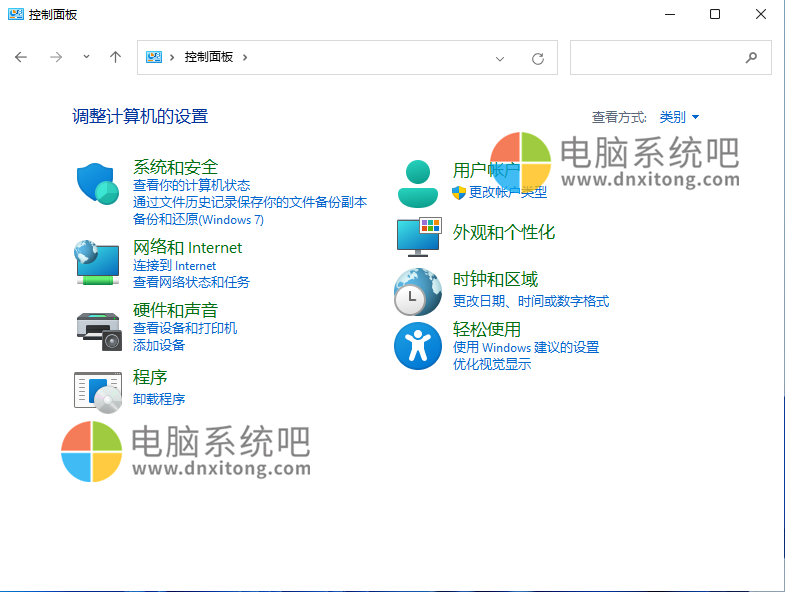Click the Control Panel icon in address bar

click(154, 57)
